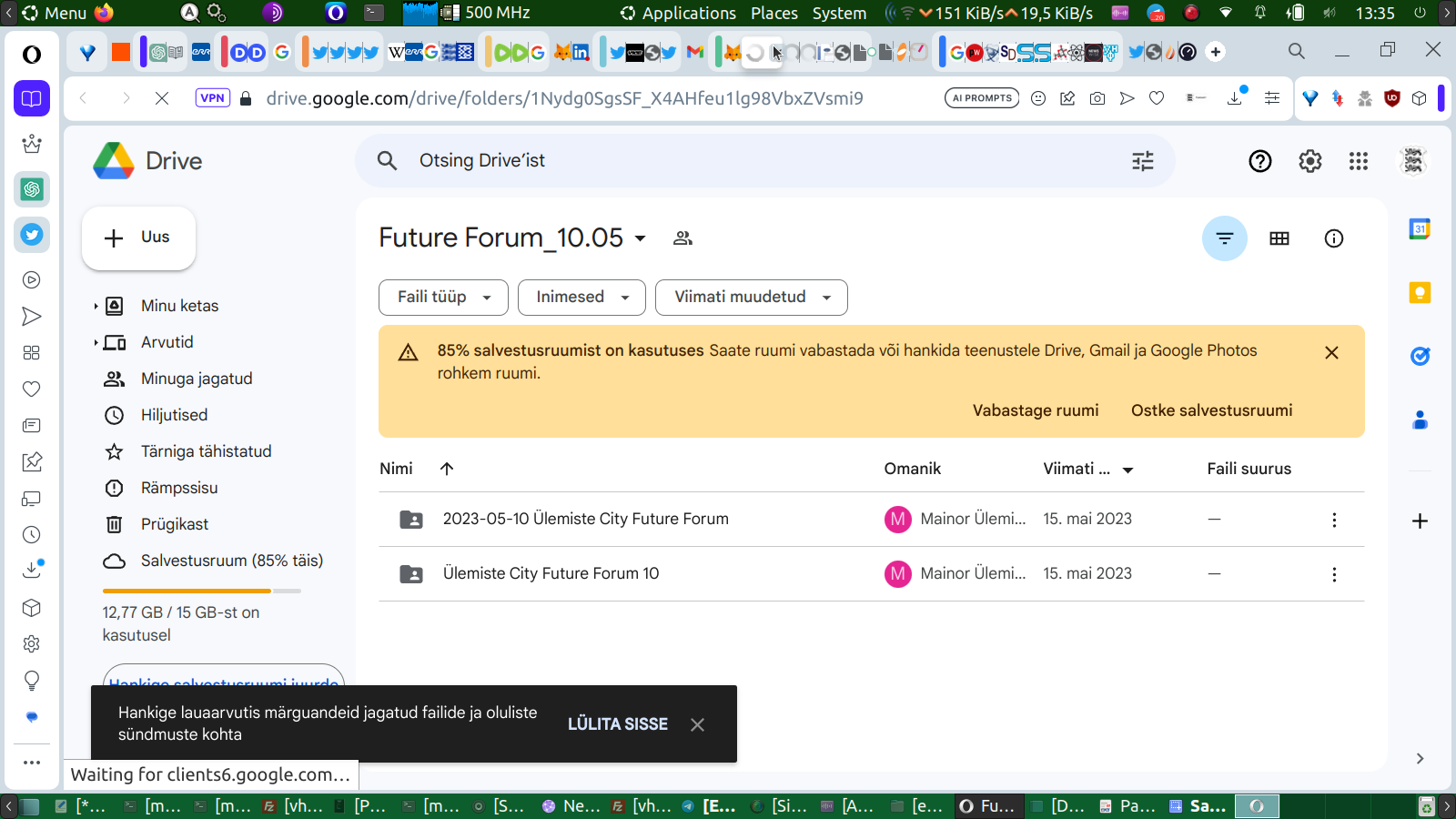Screen dimensions: 1456x819
Task: Open the Viimati muudetud filter dropdown
Action: pos(752,298)
